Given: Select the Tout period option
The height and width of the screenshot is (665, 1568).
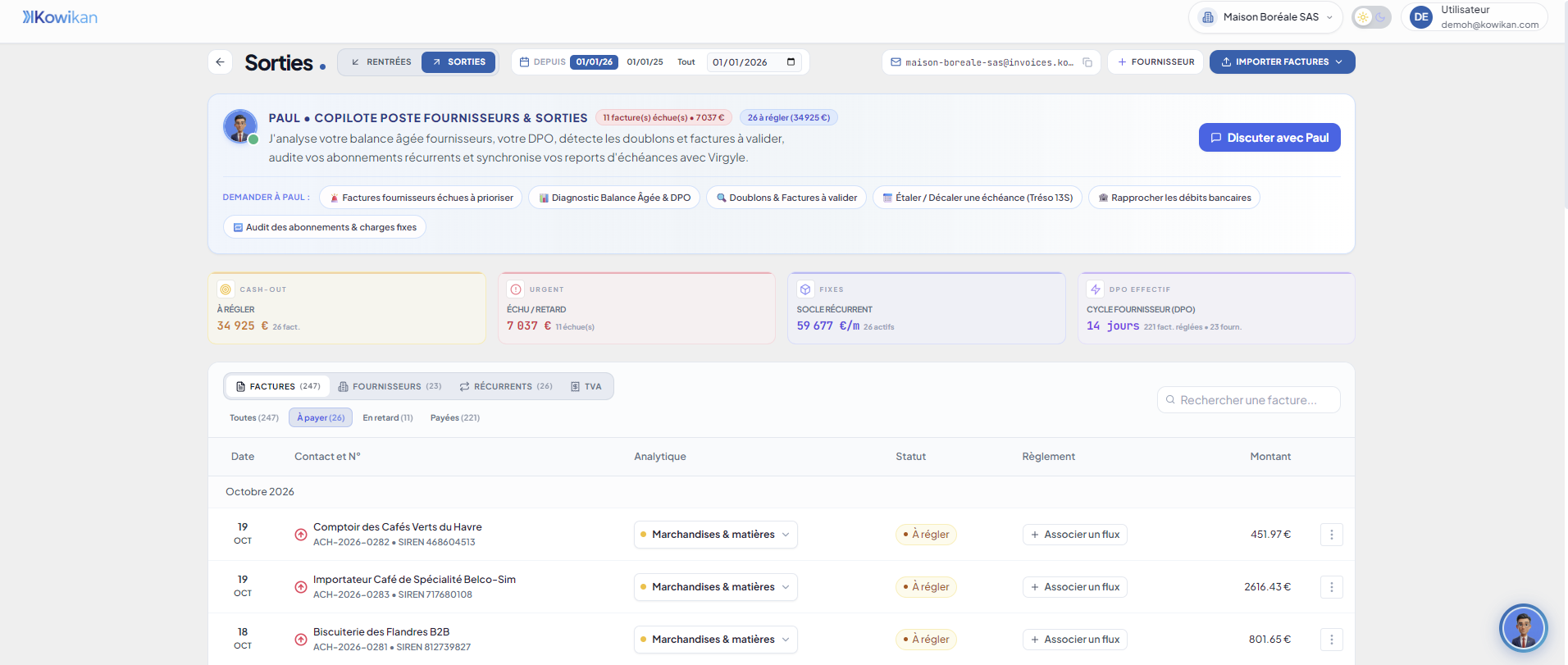Looking at the screenshot, I should tap(686, 62).
